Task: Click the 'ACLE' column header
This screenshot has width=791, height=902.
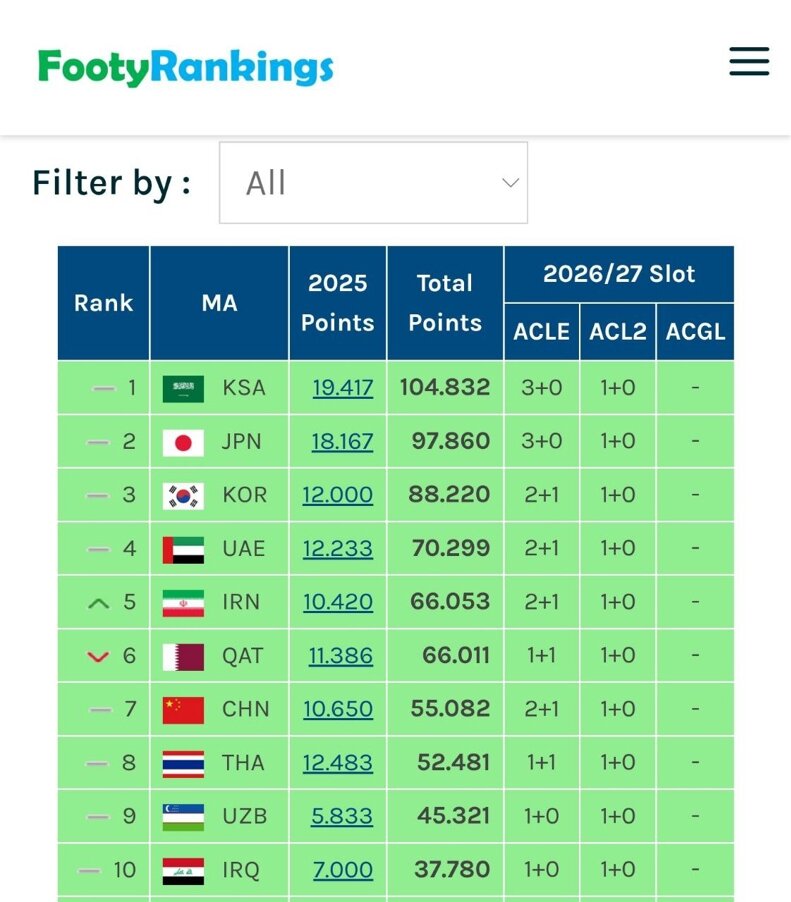Action: 541,331
